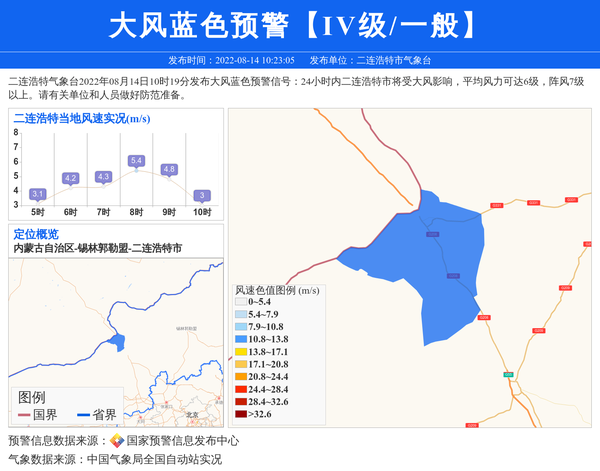Pick the 0~5.4 legend color swatch
The height and width of the screenshot is (471, 600).
tap(241, 302)
